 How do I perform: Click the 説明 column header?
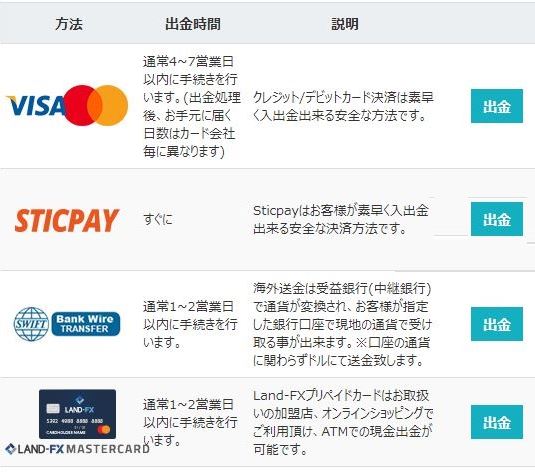tap(345, 24)
